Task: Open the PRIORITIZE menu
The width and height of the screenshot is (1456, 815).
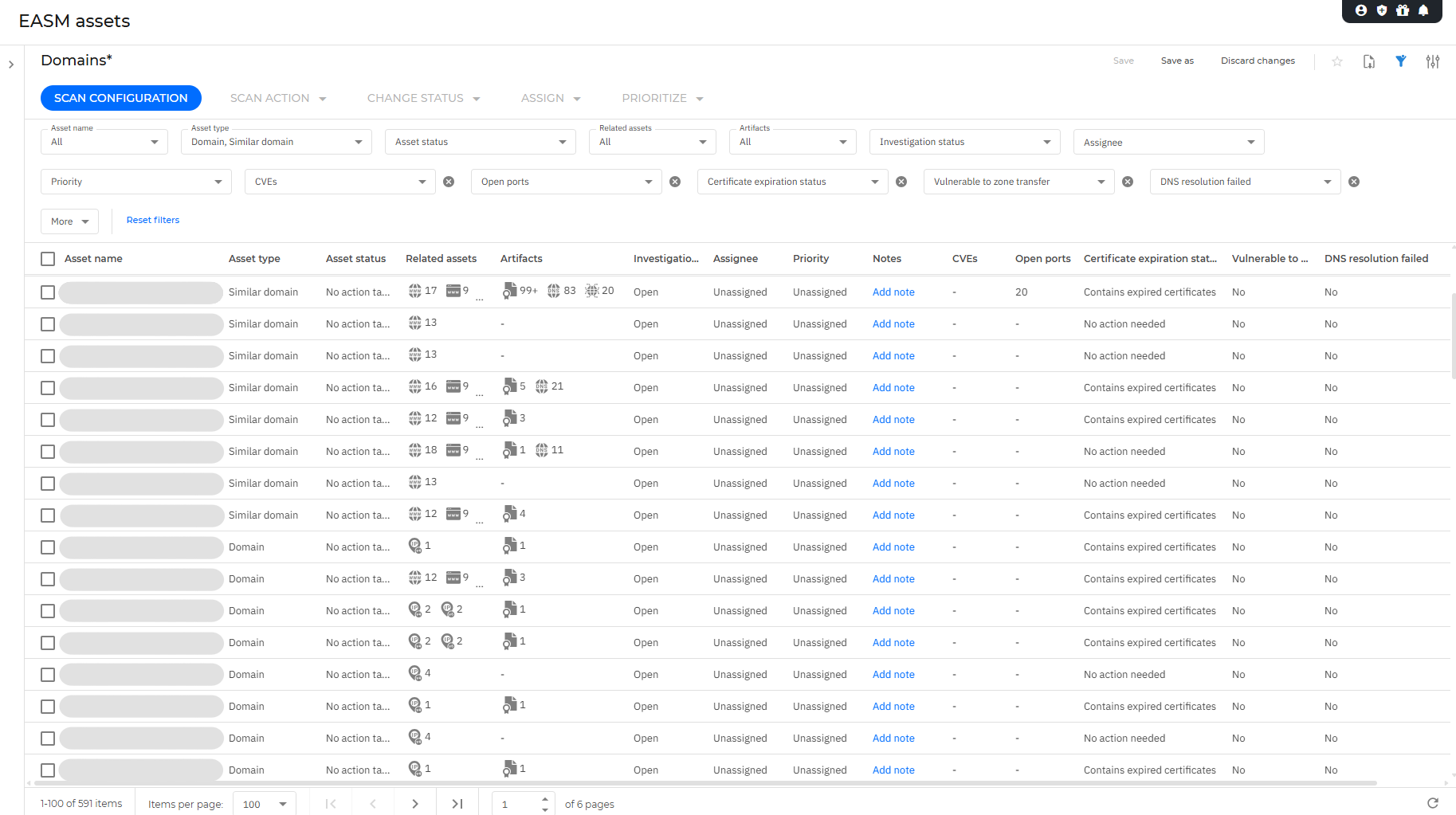Action: click(x=662, y=98)
